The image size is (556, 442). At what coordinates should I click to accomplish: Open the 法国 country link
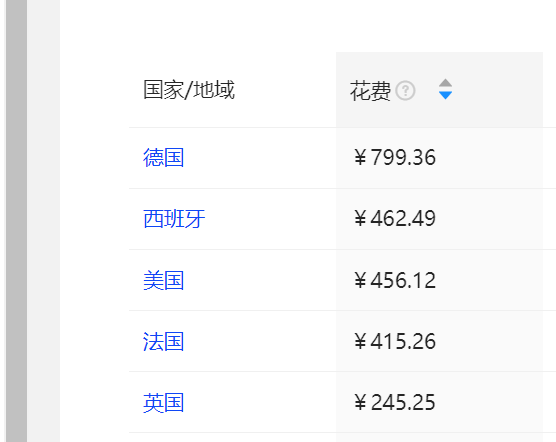pos(163,341)
